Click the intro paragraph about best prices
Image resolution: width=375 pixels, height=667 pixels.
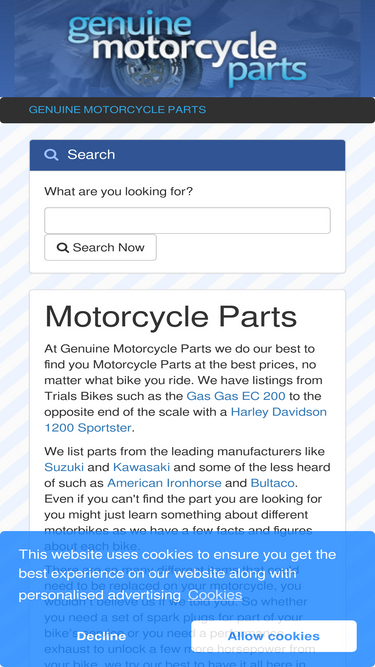[x=186, y=388]
